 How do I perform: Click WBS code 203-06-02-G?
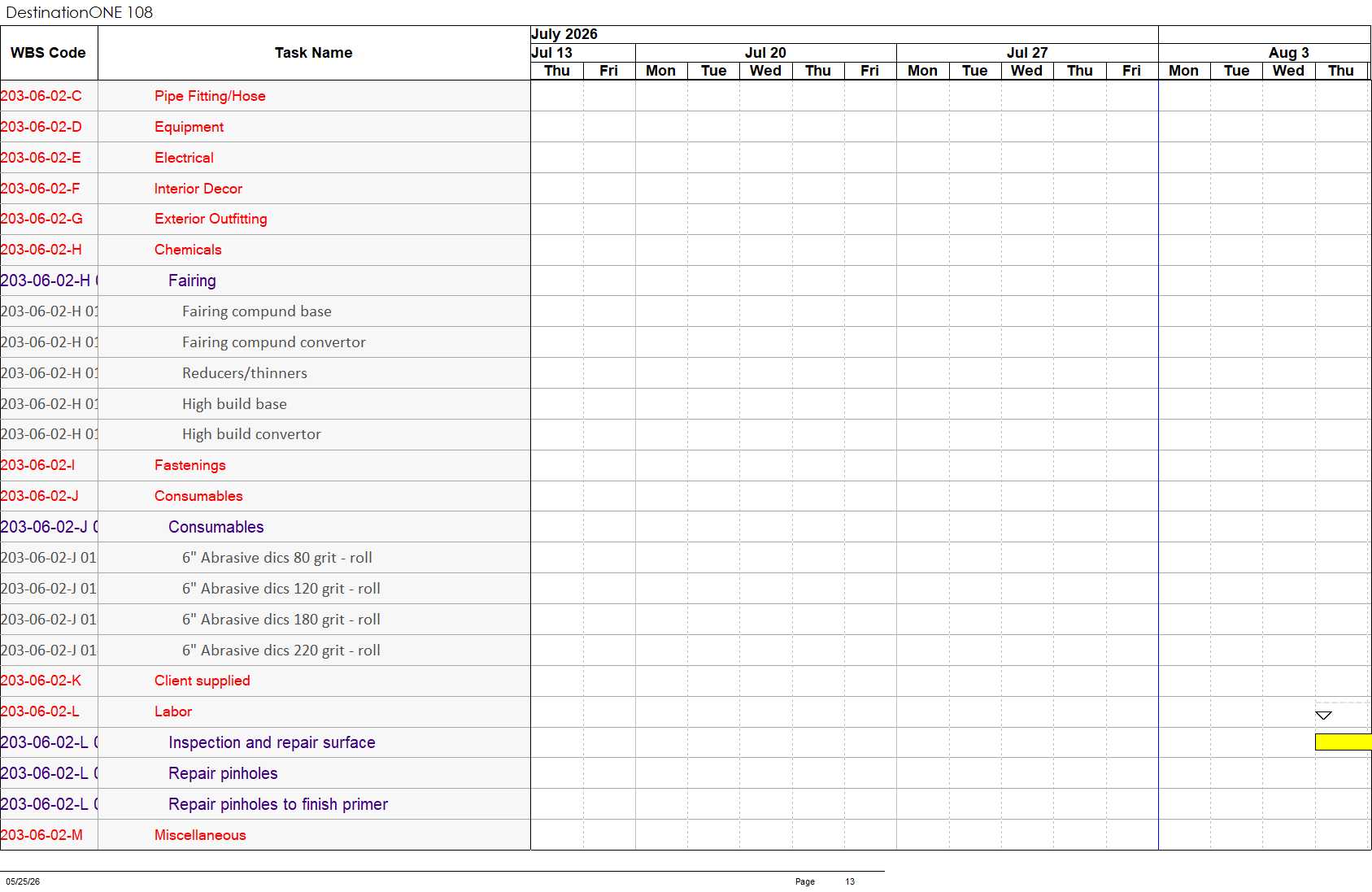coord(41,219)
